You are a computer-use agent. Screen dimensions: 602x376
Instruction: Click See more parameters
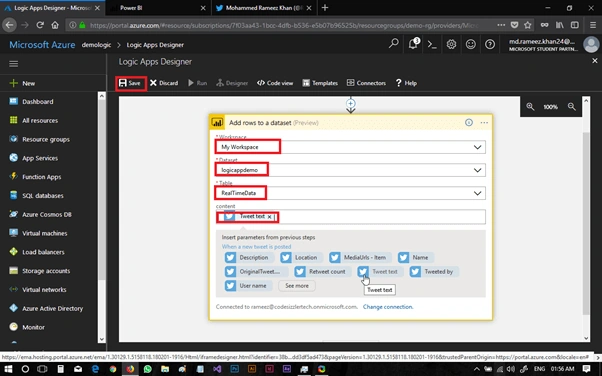[297, 286]
